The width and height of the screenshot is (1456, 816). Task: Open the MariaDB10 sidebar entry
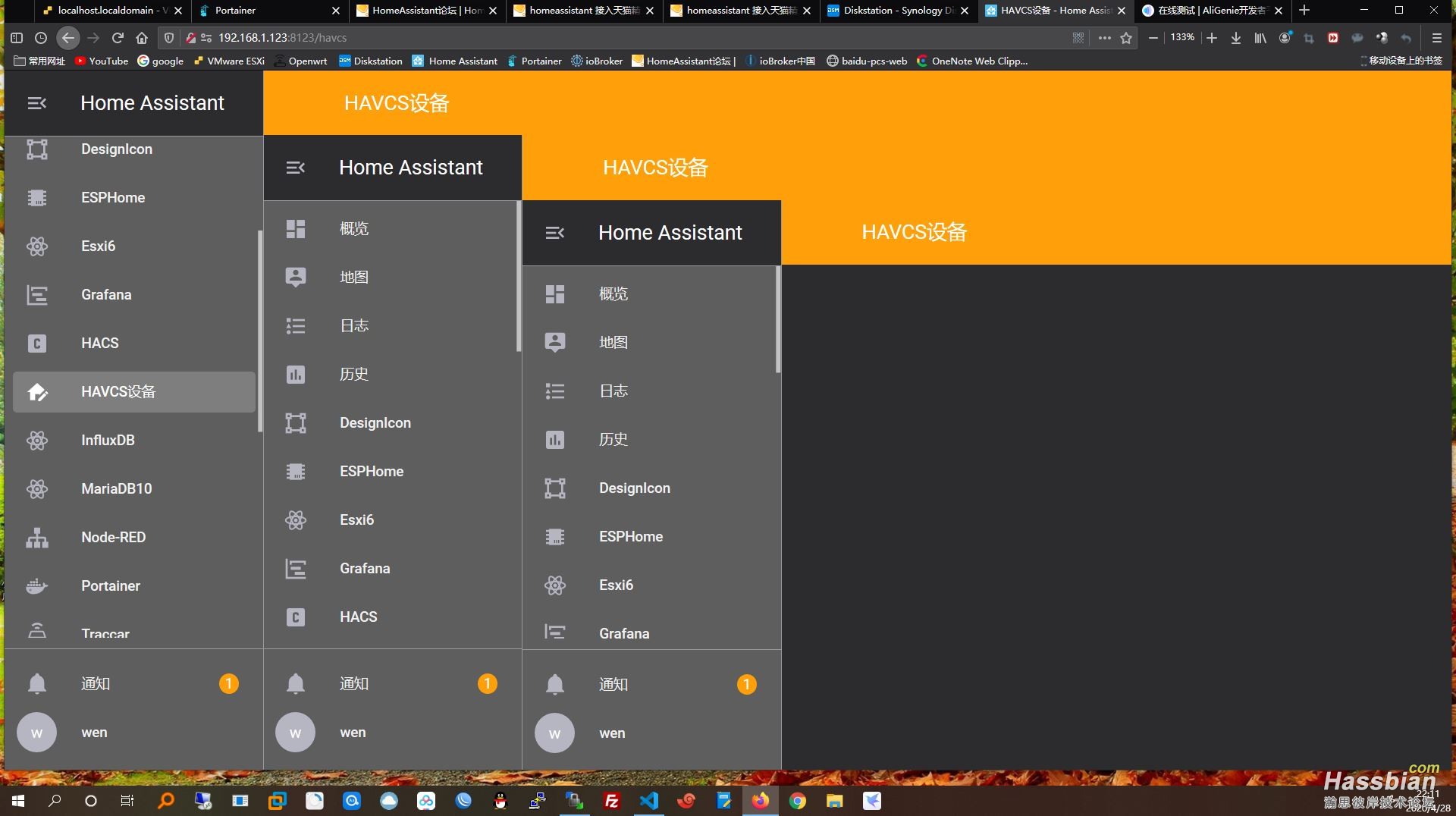coord(134,488)
